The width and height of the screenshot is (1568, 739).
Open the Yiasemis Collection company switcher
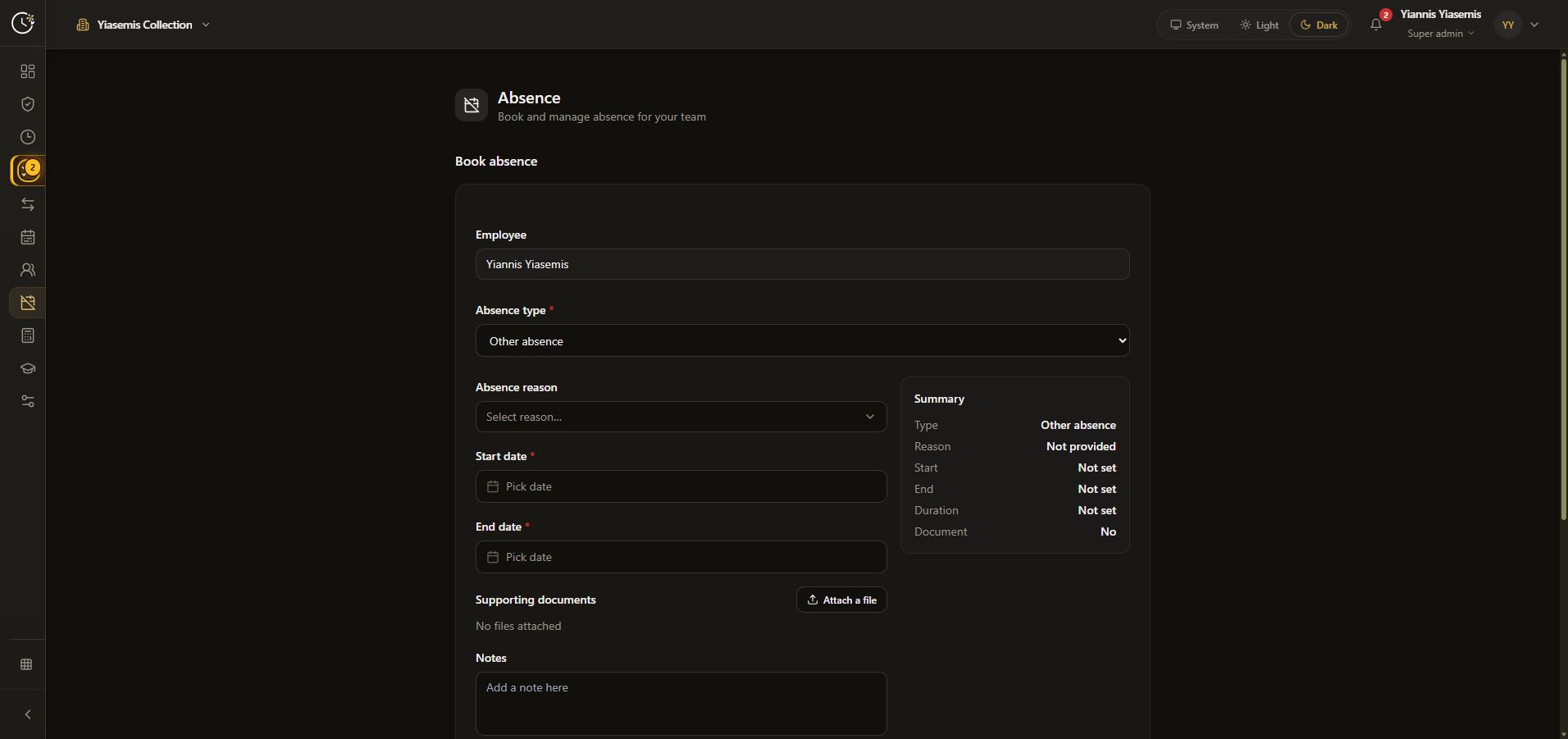[143, 25]
